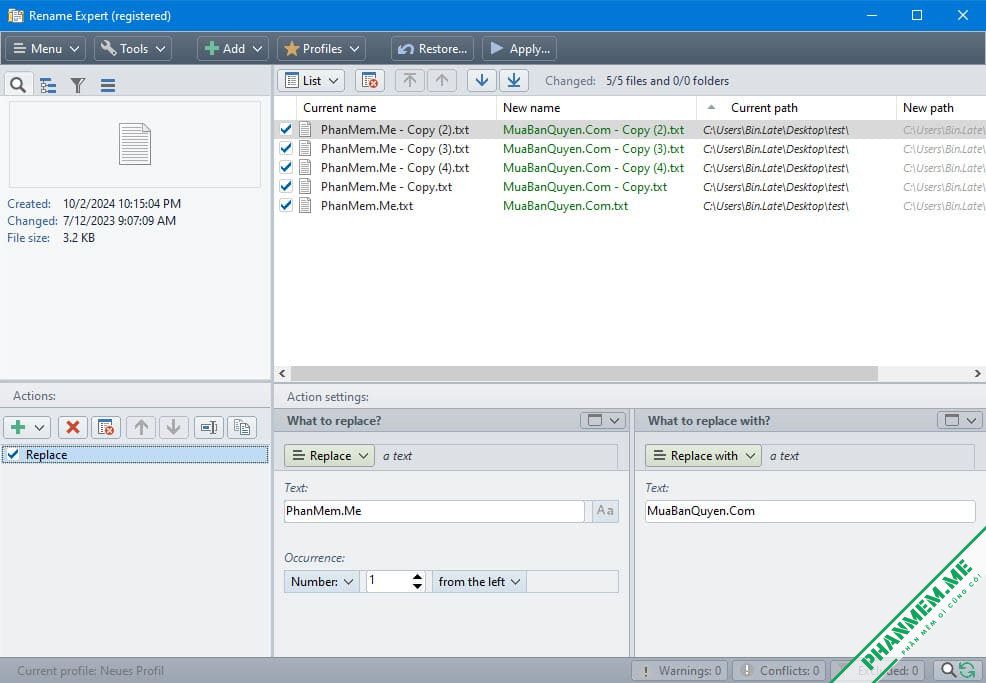The height and width of the screenshot is (683, 986).
Task: Move selected file down one position
Action: [x=482, y=81]
